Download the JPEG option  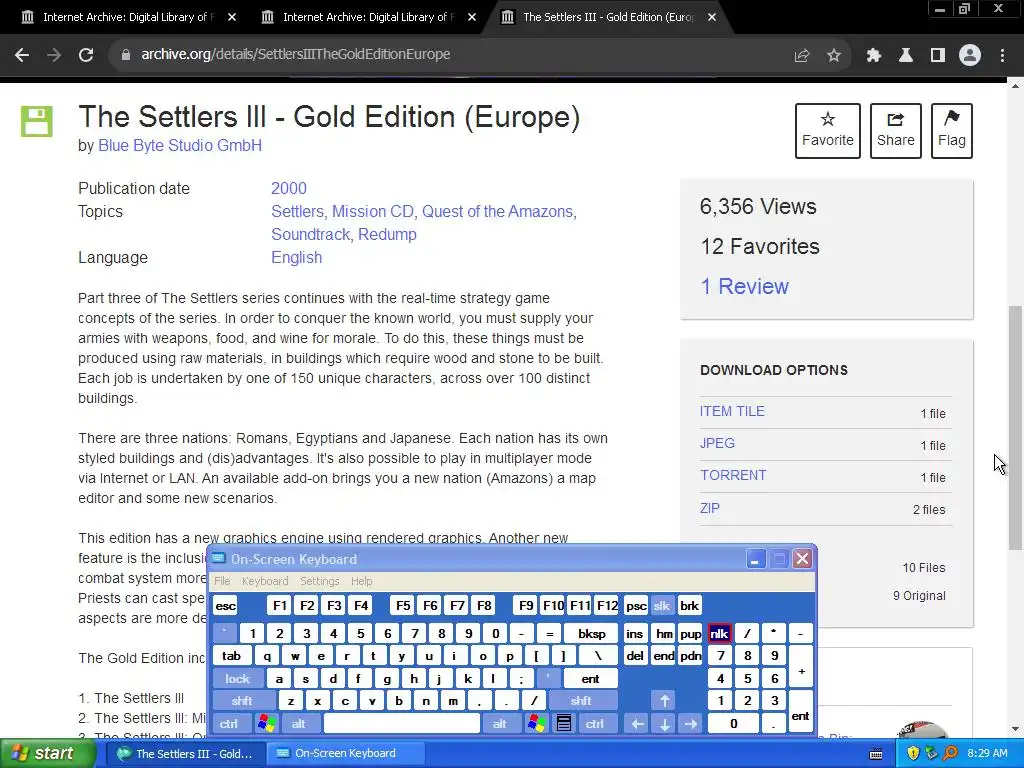pos(717,443)
